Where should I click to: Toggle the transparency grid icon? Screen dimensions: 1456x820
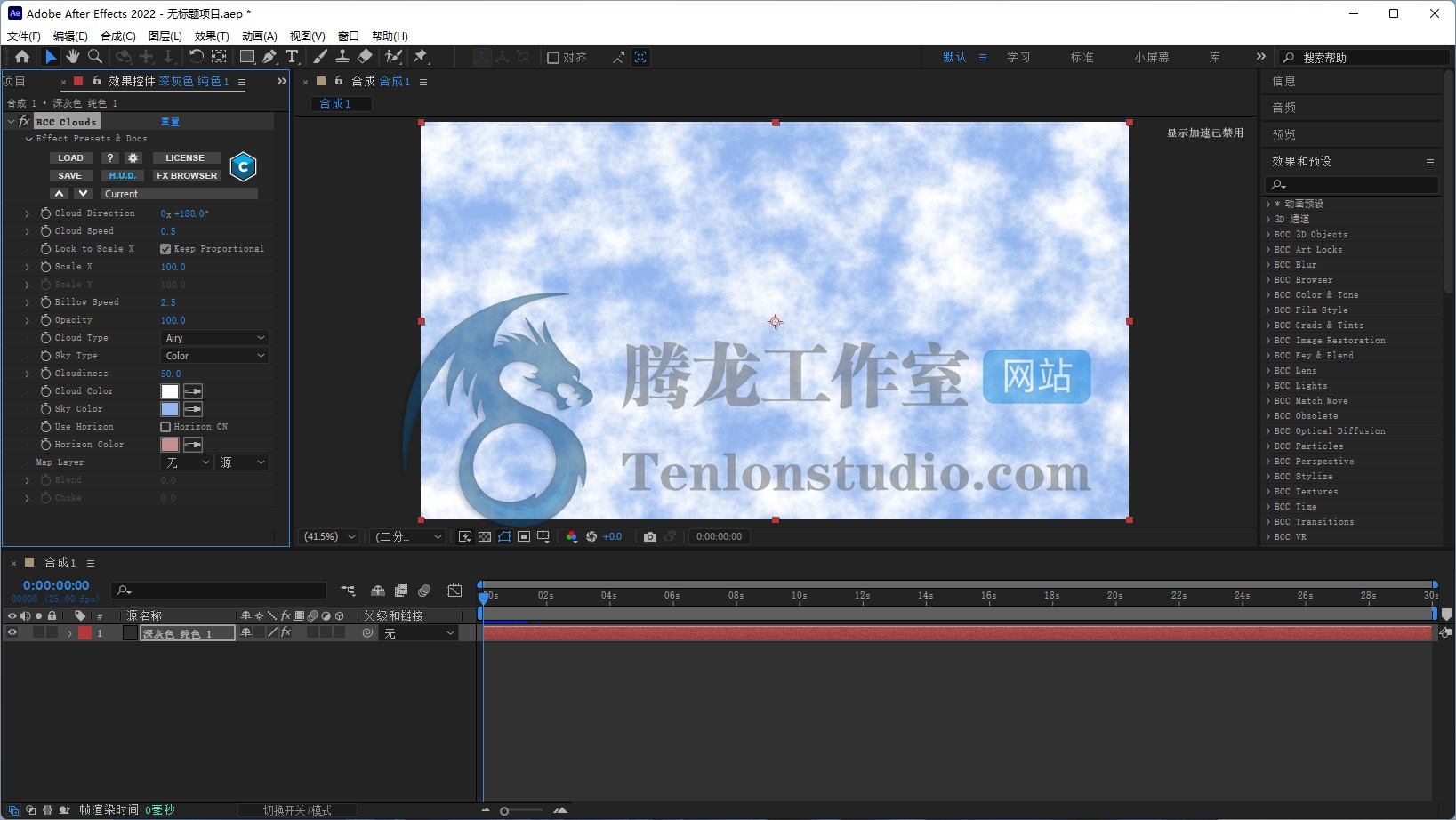pos(485,536)
